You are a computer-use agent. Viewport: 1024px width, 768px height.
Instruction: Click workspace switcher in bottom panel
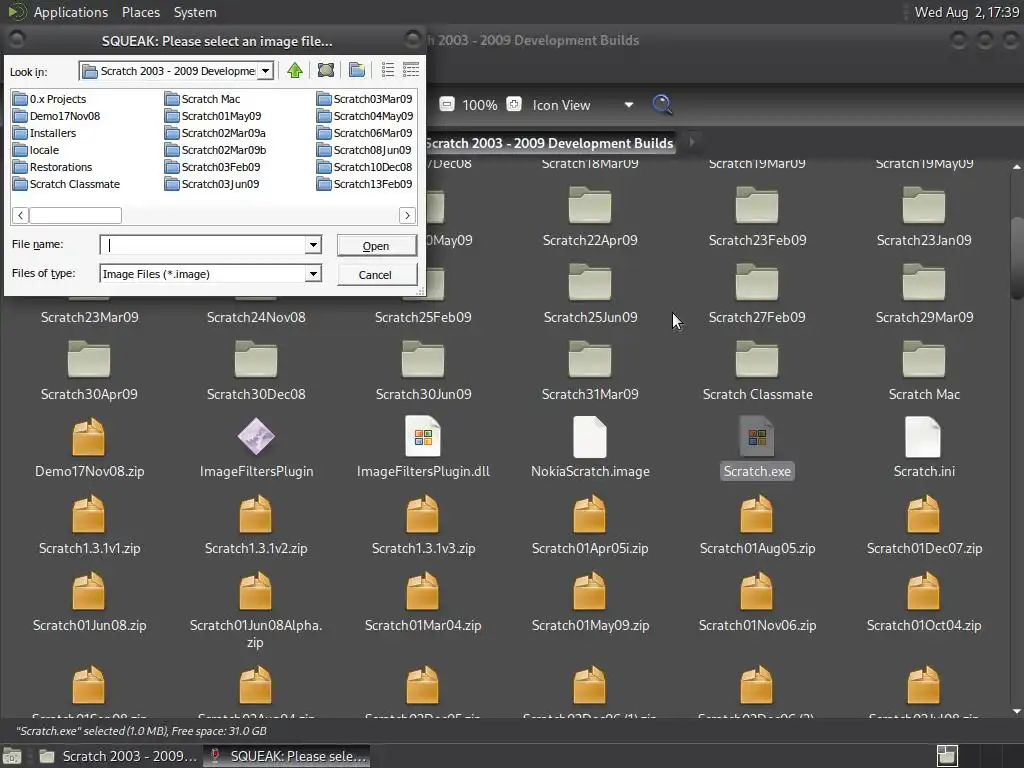(947, 756)
